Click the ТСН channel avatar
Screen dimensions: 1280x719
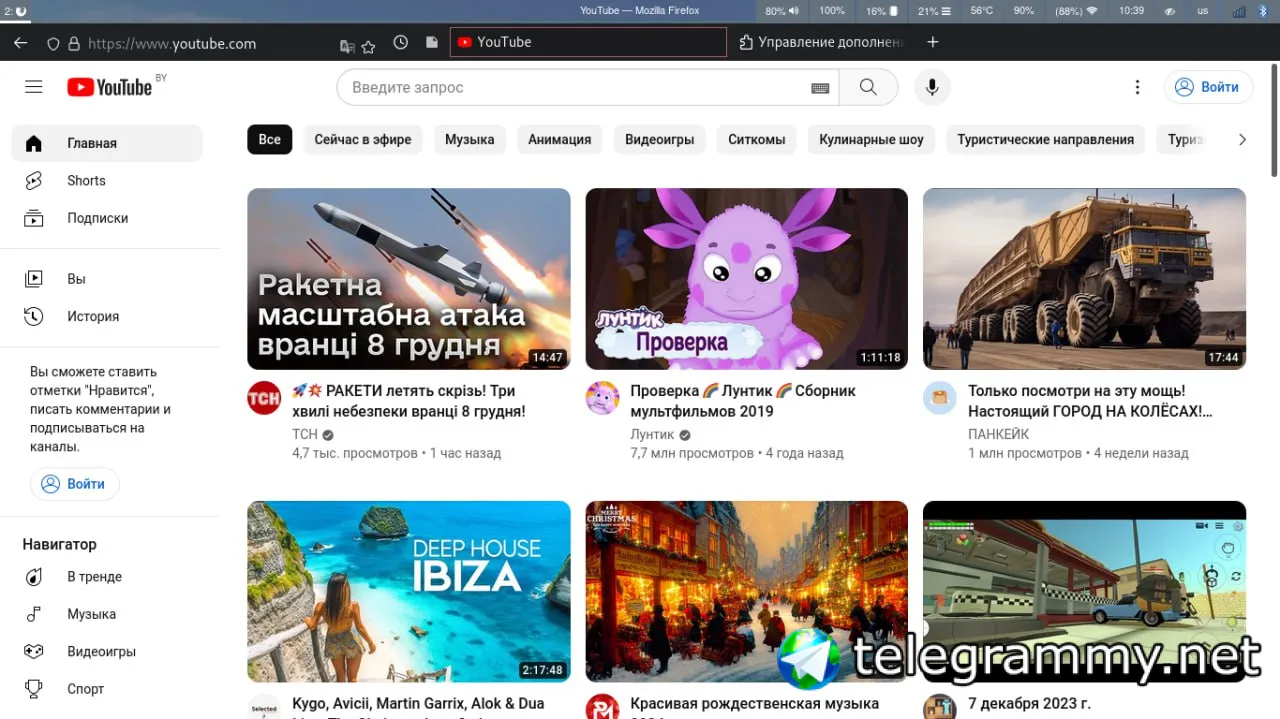tap(264, 398)
